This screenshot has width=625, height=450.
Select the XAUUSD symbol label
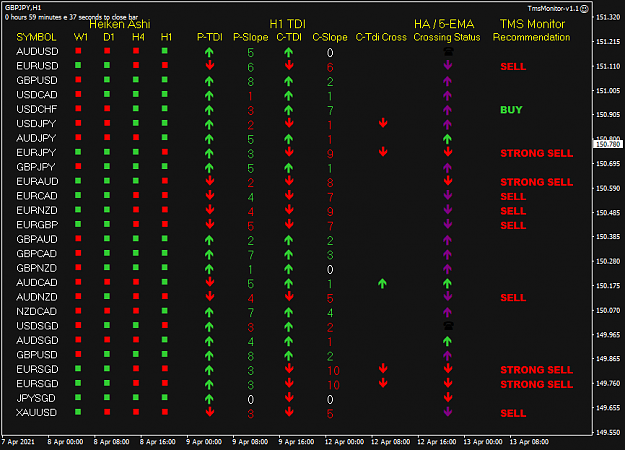tap(36, 413)
